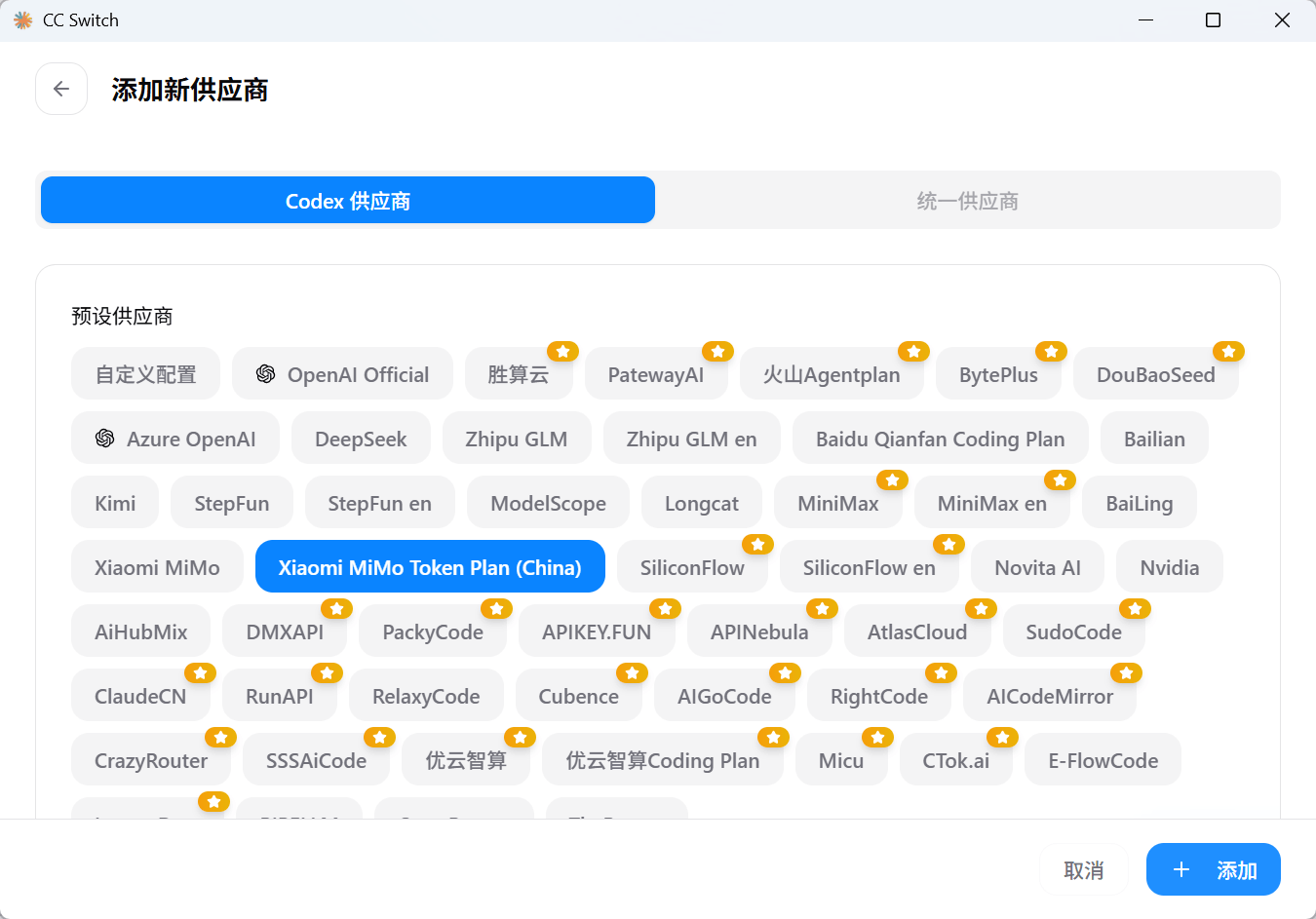The width and height of the screenshot is (1316, 919).
Task: Select the DeepSeek provider
Action: [x=361, y=439]
